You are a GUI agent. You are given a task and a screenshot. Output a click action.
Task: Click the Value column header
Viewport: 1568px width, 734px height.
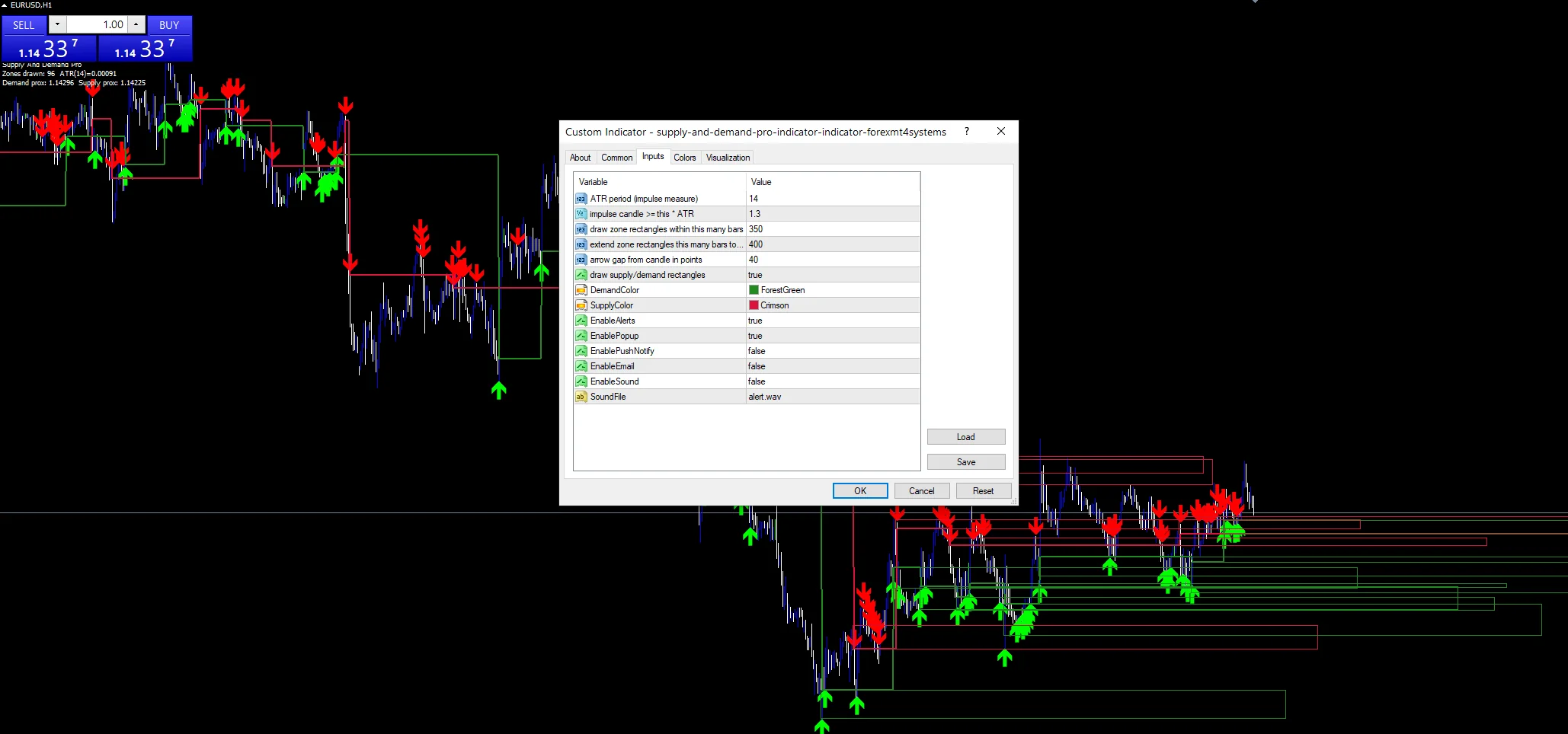coord(833,182)
